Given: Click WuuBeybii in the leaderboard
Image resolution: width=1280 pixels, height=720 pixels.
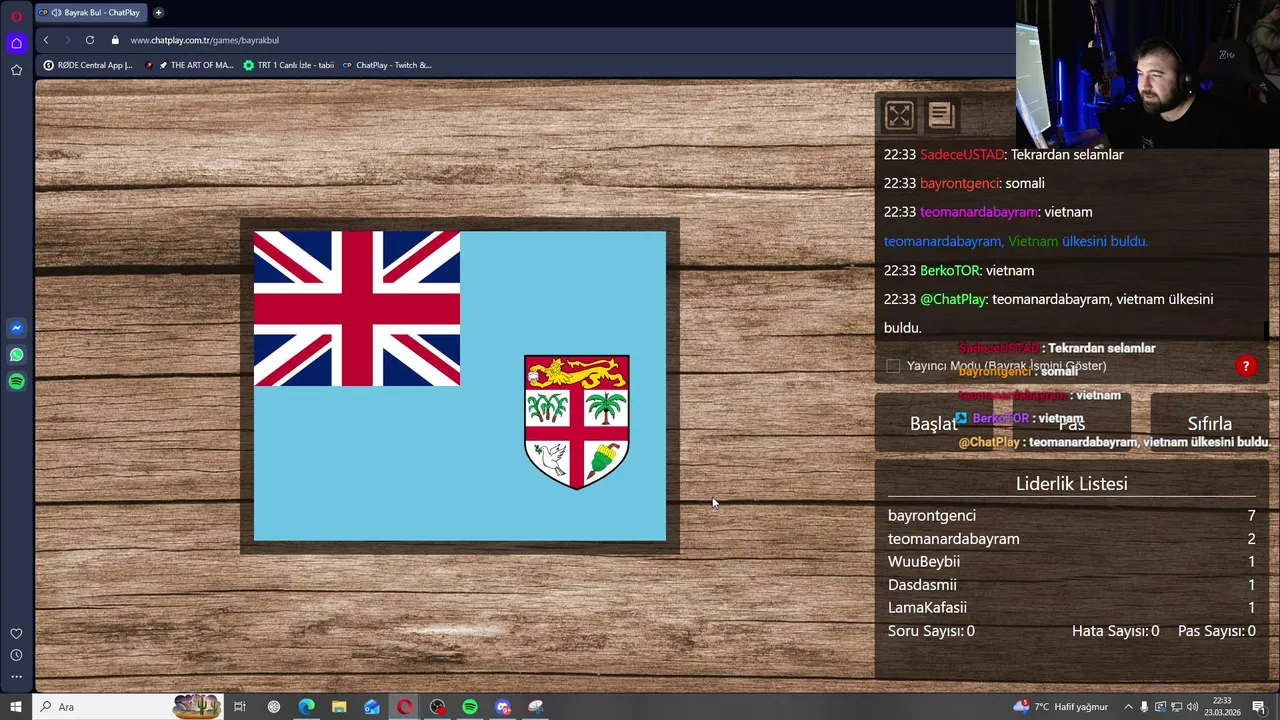Looking at the screenshot, I should 924,562.
